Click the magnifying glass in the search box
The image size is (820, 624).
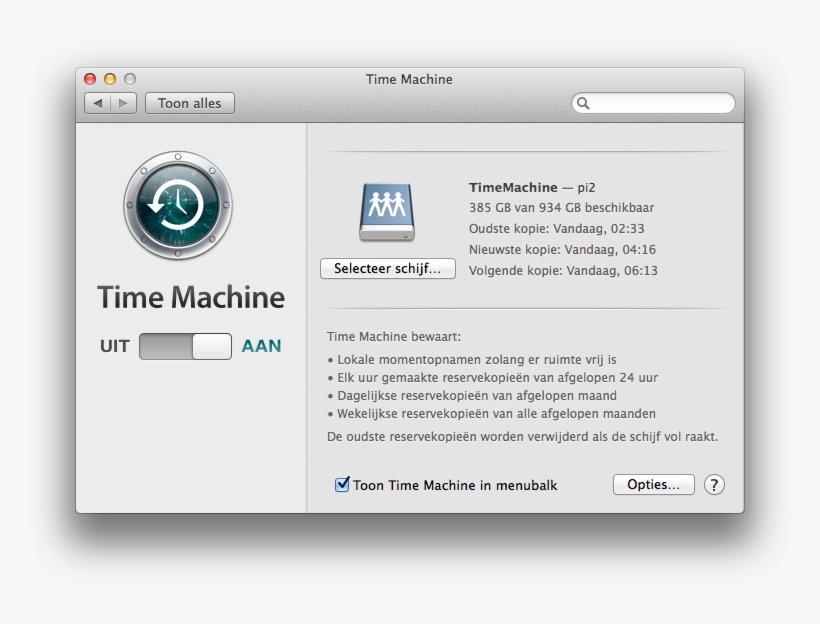point(583,103)
